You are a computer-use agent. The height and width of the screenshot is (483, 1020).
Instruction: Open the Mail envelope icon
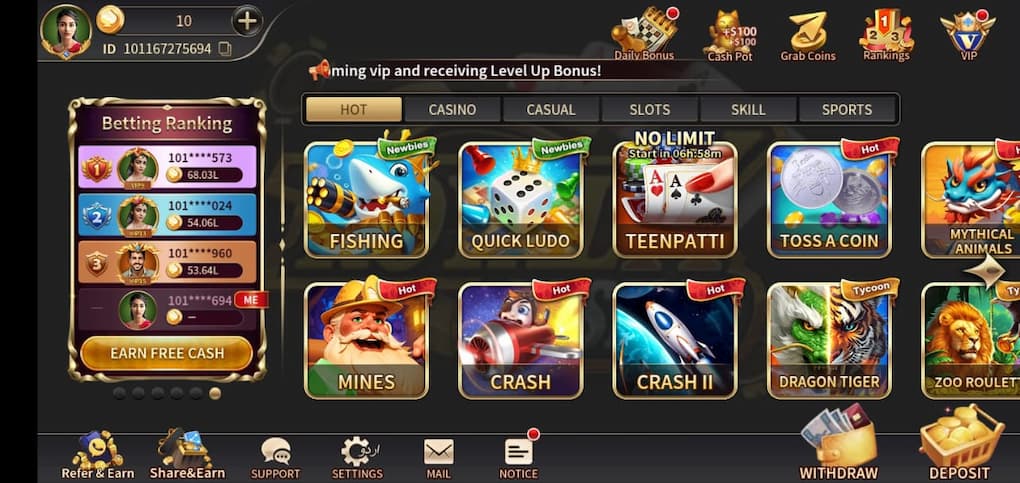point(438,459)
